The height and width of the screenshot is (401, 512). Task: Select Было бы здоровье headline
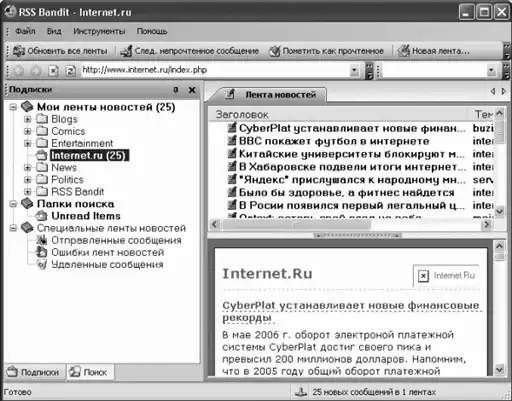coord(347,192)
